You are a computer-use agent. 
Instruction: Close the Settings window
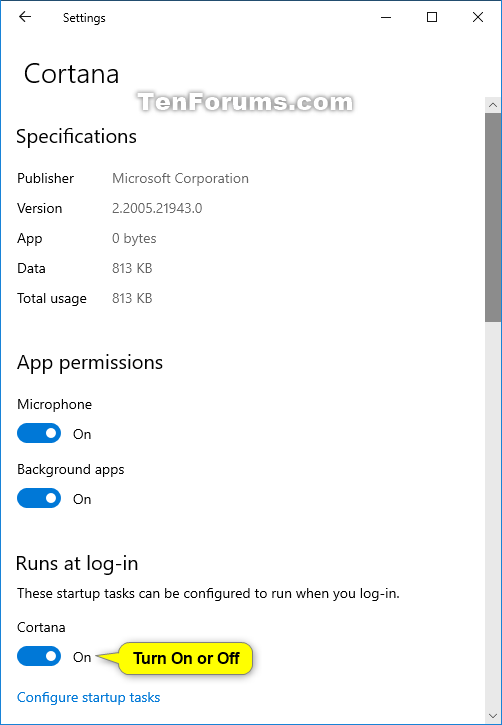[x=478, y=17]
